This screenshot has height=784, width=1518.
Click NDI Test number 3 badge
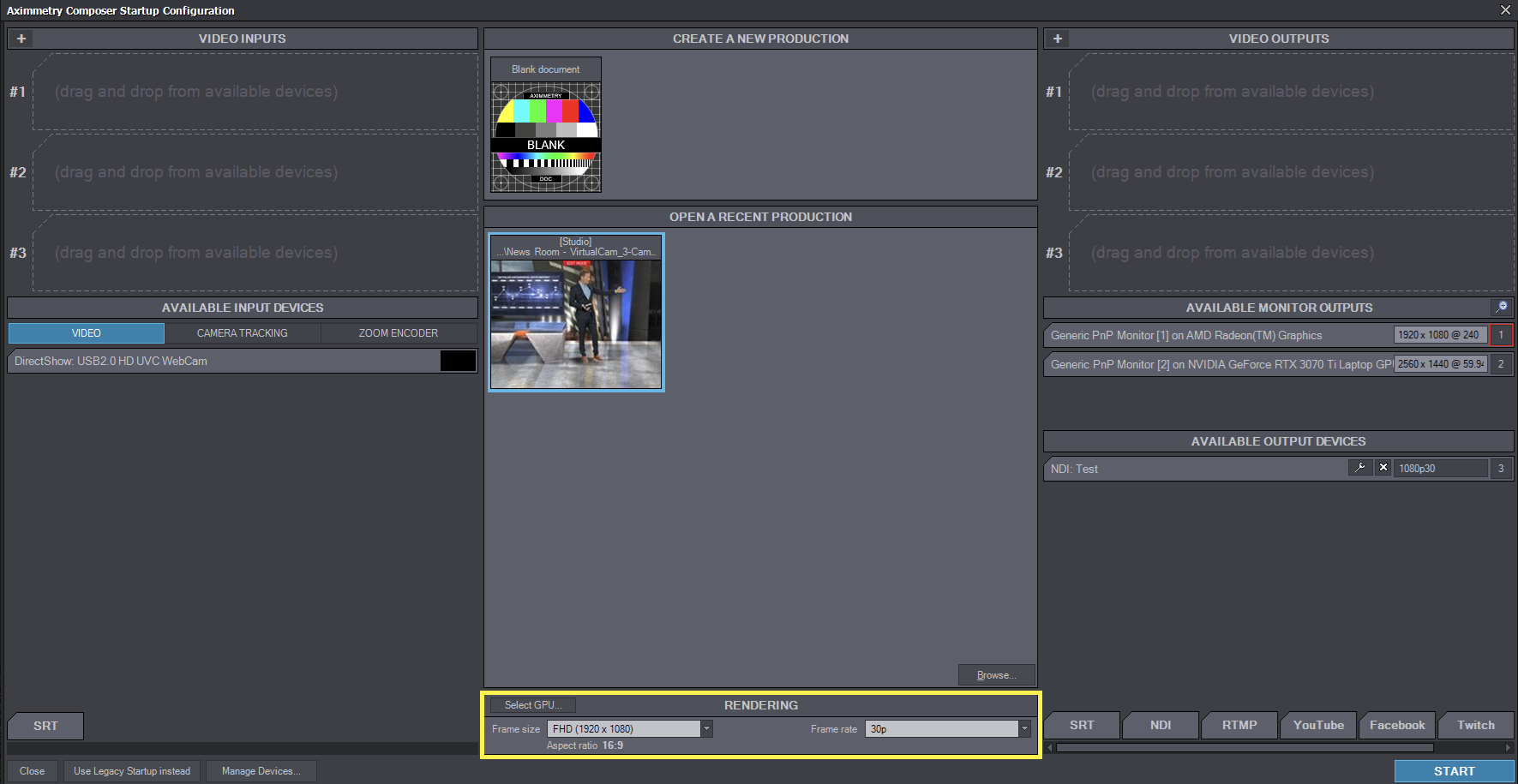click(1501, 469)
